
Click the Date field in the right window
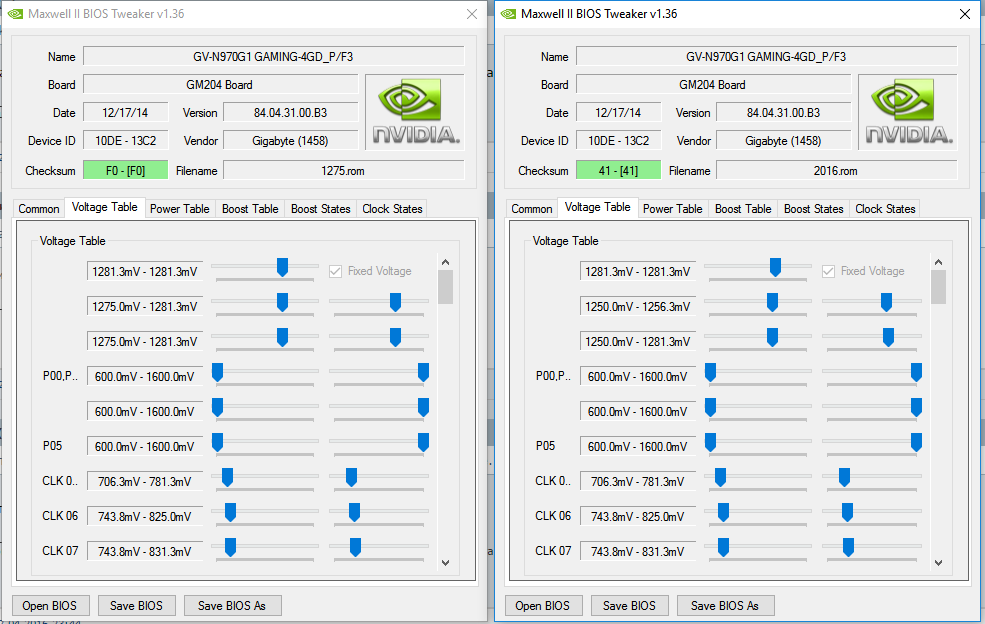[619, 113]
